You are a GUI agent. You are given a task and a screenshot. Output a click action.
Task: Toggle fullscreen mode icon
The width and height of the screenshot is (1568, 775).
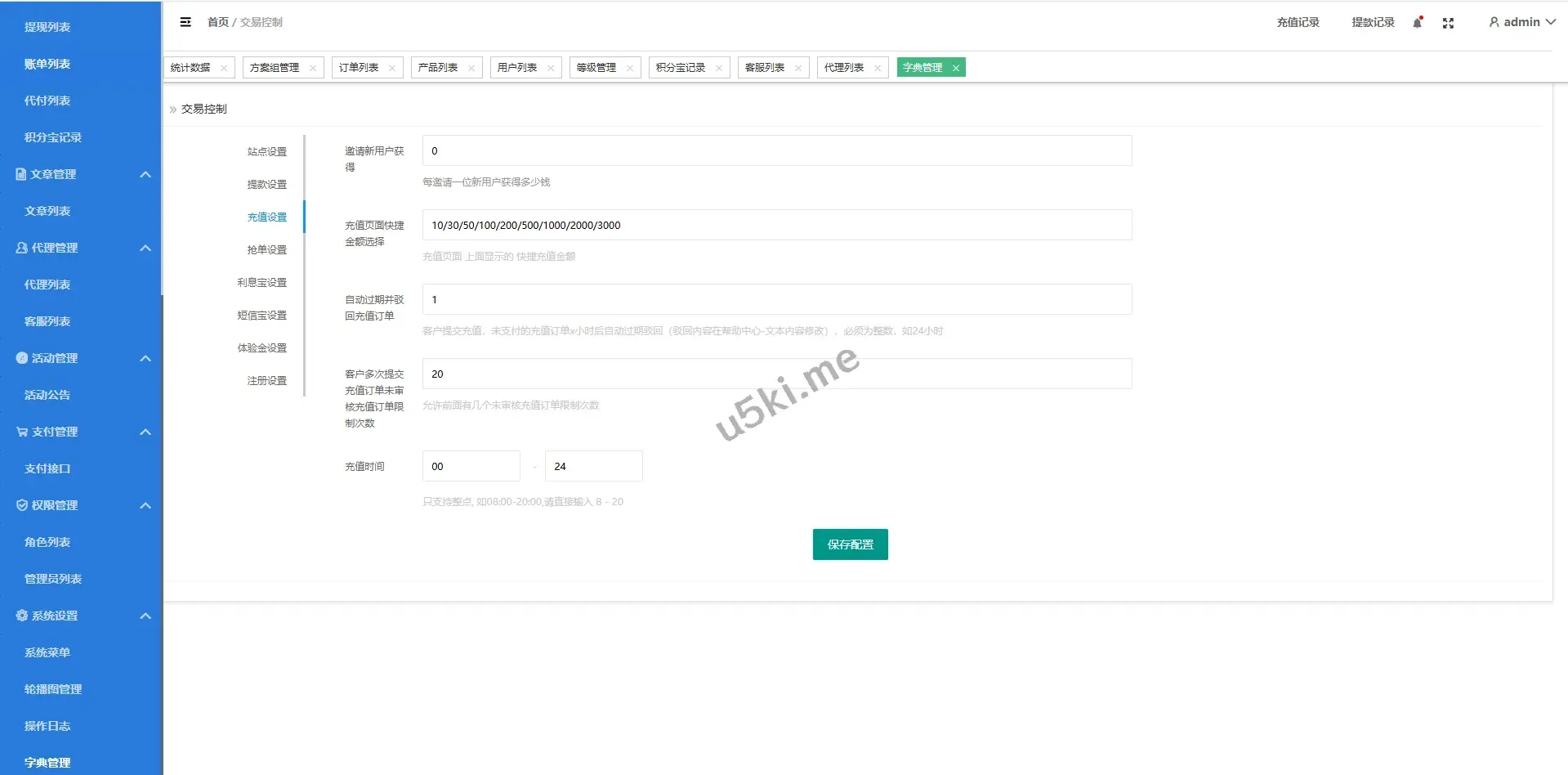tap(1448, 23)
